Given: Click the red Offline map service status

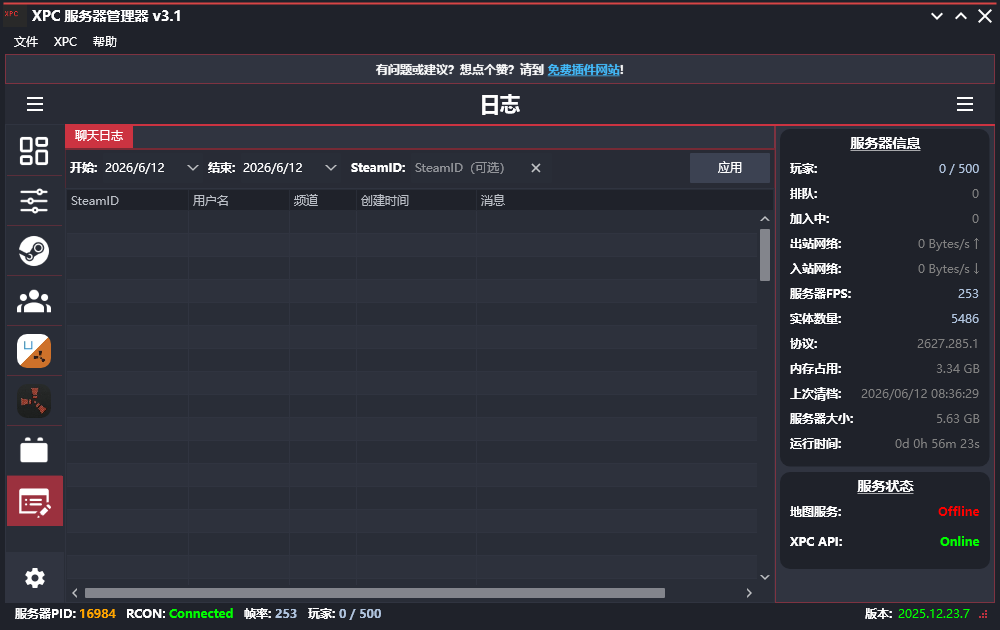Looking at the screenshot, I should click(959, 511).
